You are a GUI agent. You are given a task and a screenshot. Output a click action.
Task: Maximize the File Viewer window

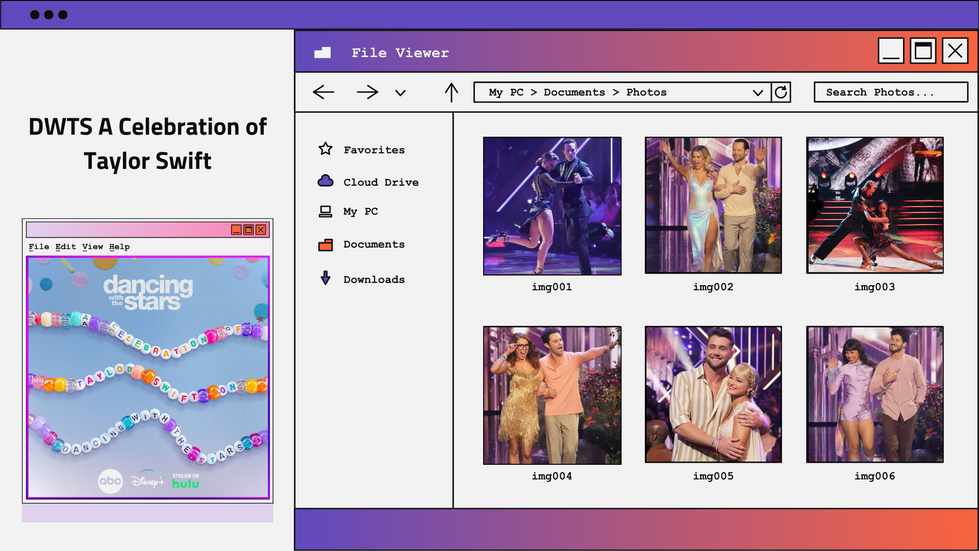coord(923,51)
